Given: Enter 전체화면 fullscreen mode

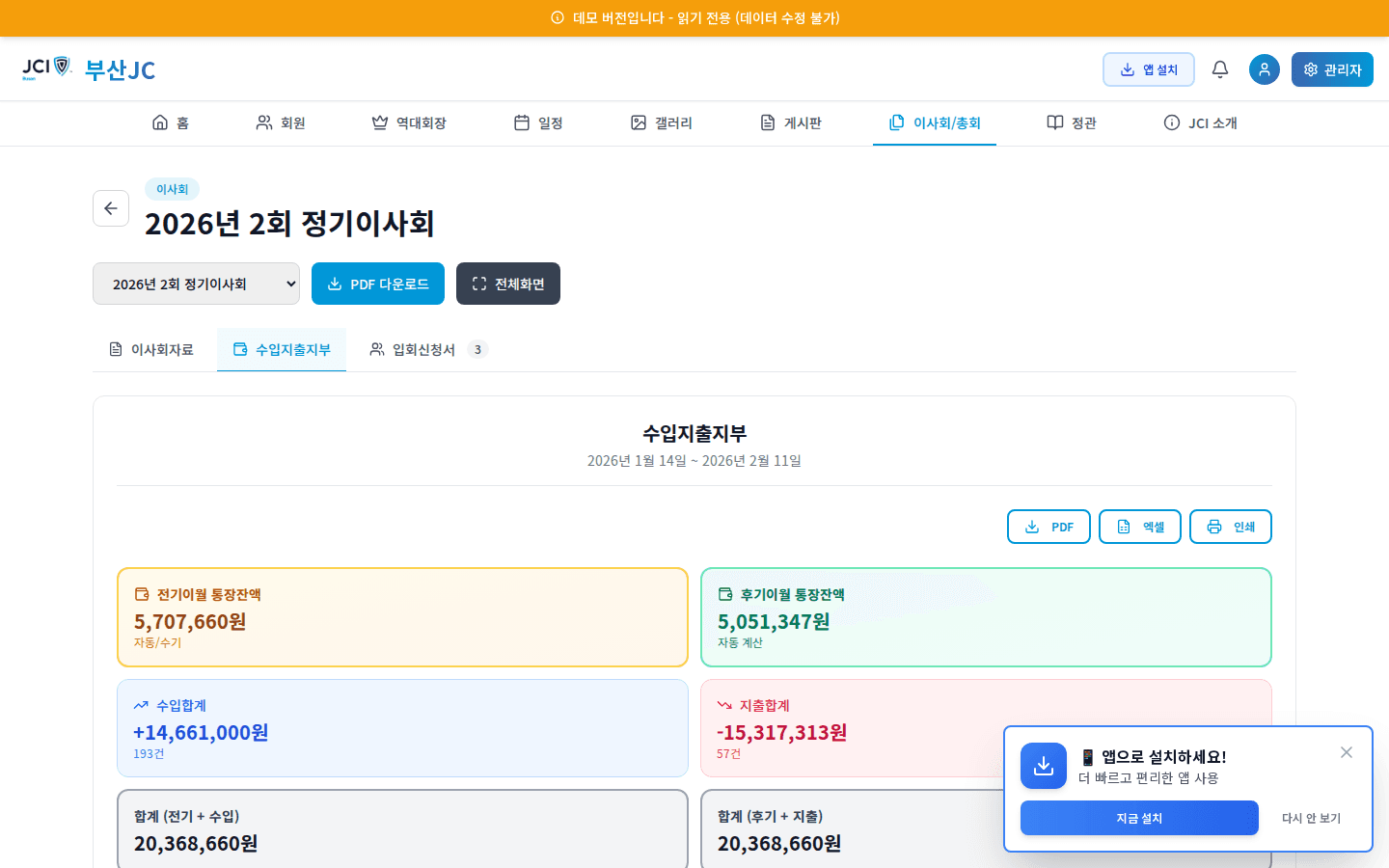Looking at the screenshot, I should [508, 284].
